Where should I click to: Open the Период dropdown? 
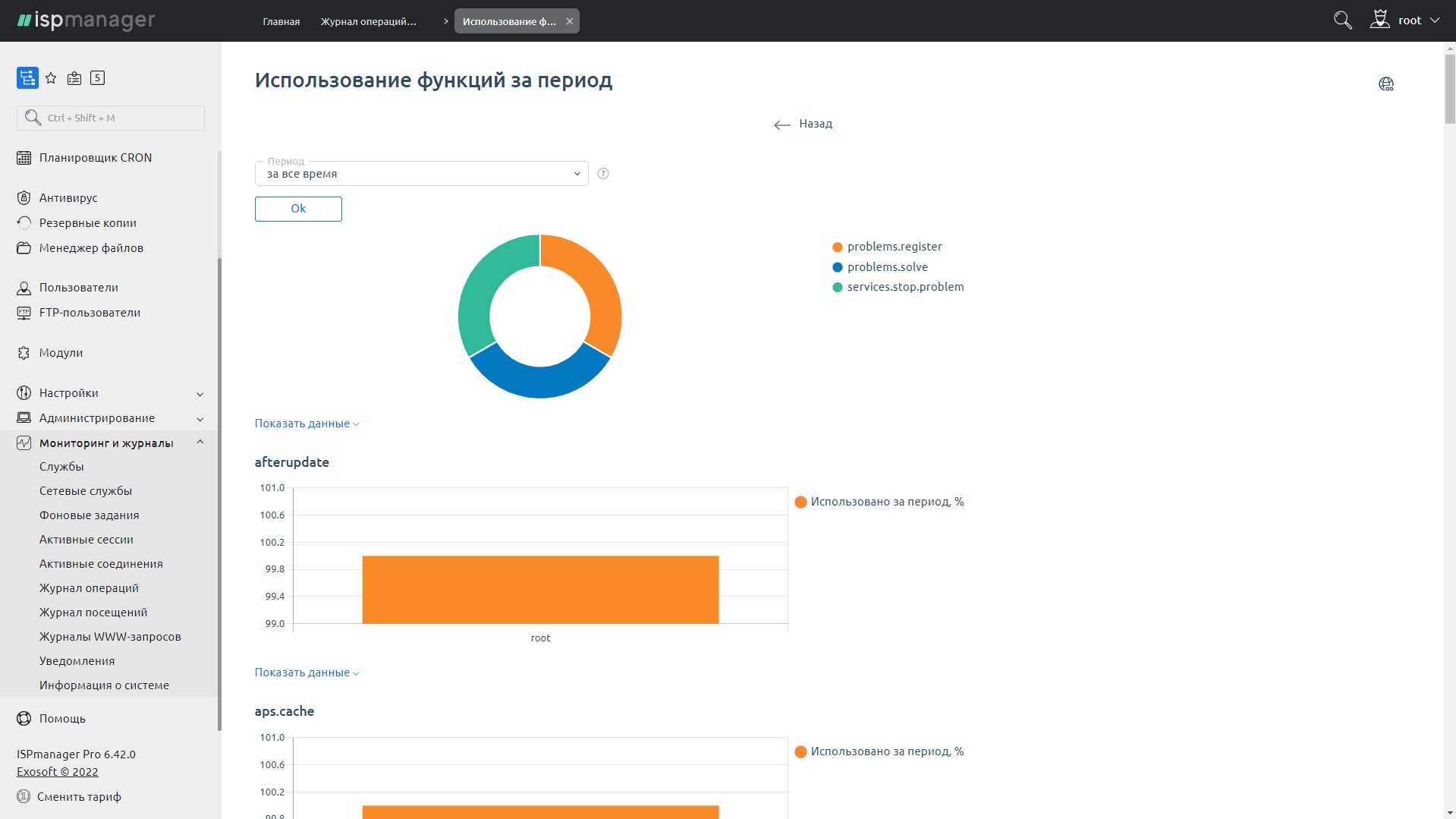point(421,174)
